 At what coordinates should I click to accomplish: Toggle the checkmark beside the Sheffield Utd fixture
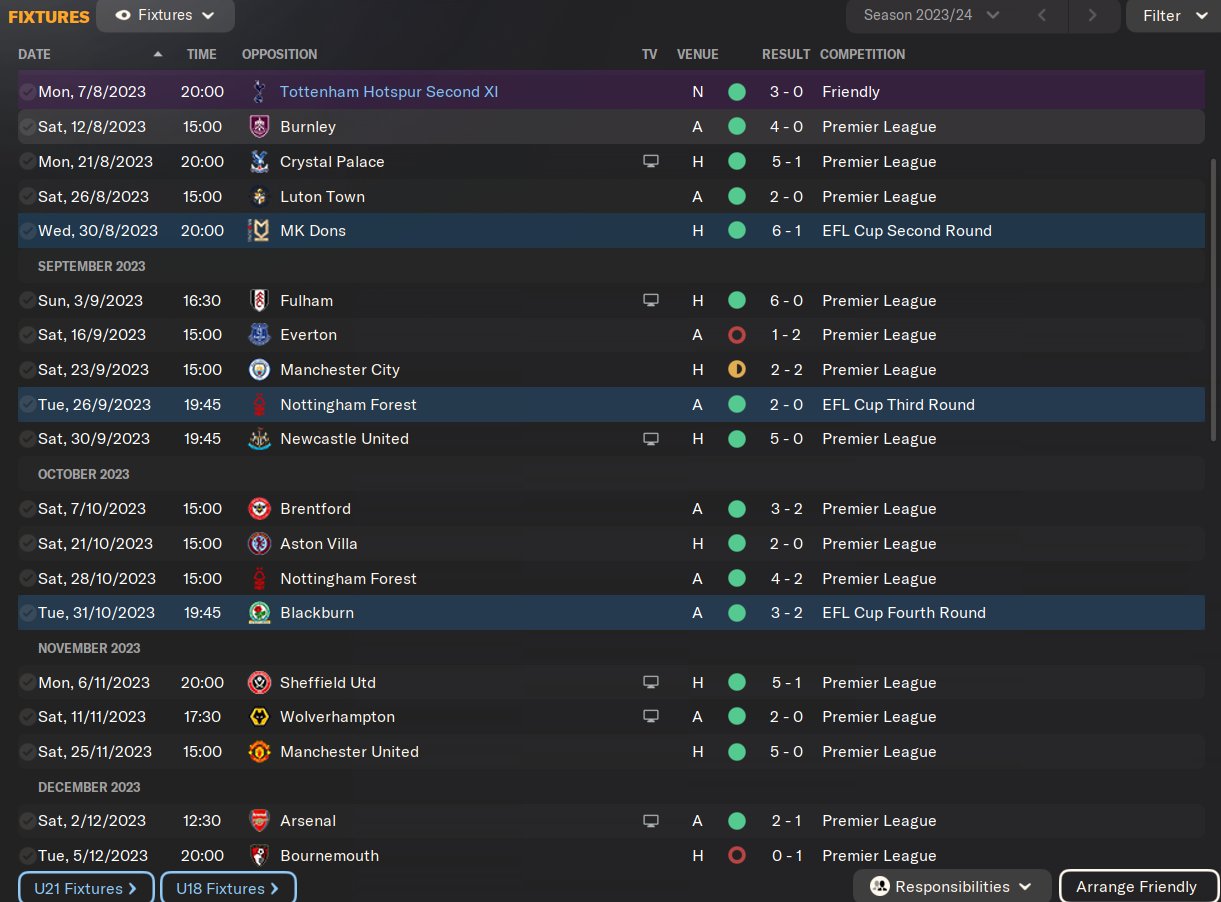(x=27, y=683)
